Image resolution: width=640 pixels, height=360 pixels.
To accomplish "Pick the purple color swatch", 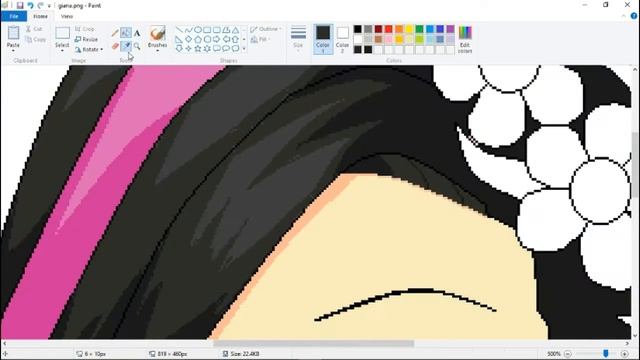I will click(450, 29).
